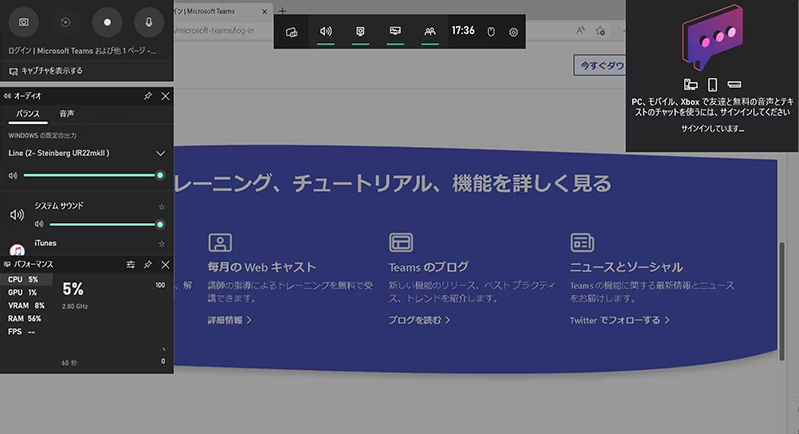Favorite the iTunes audio entry star
The image size is (799, 434).
161,243
